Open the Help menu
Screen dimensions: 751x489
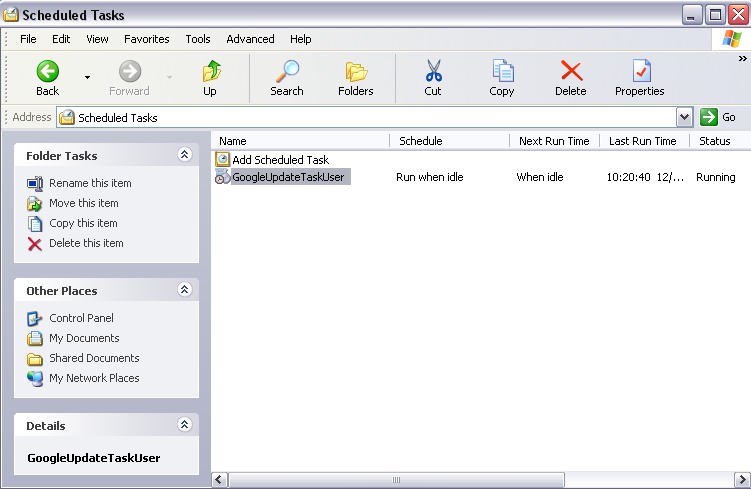[300, 39]
